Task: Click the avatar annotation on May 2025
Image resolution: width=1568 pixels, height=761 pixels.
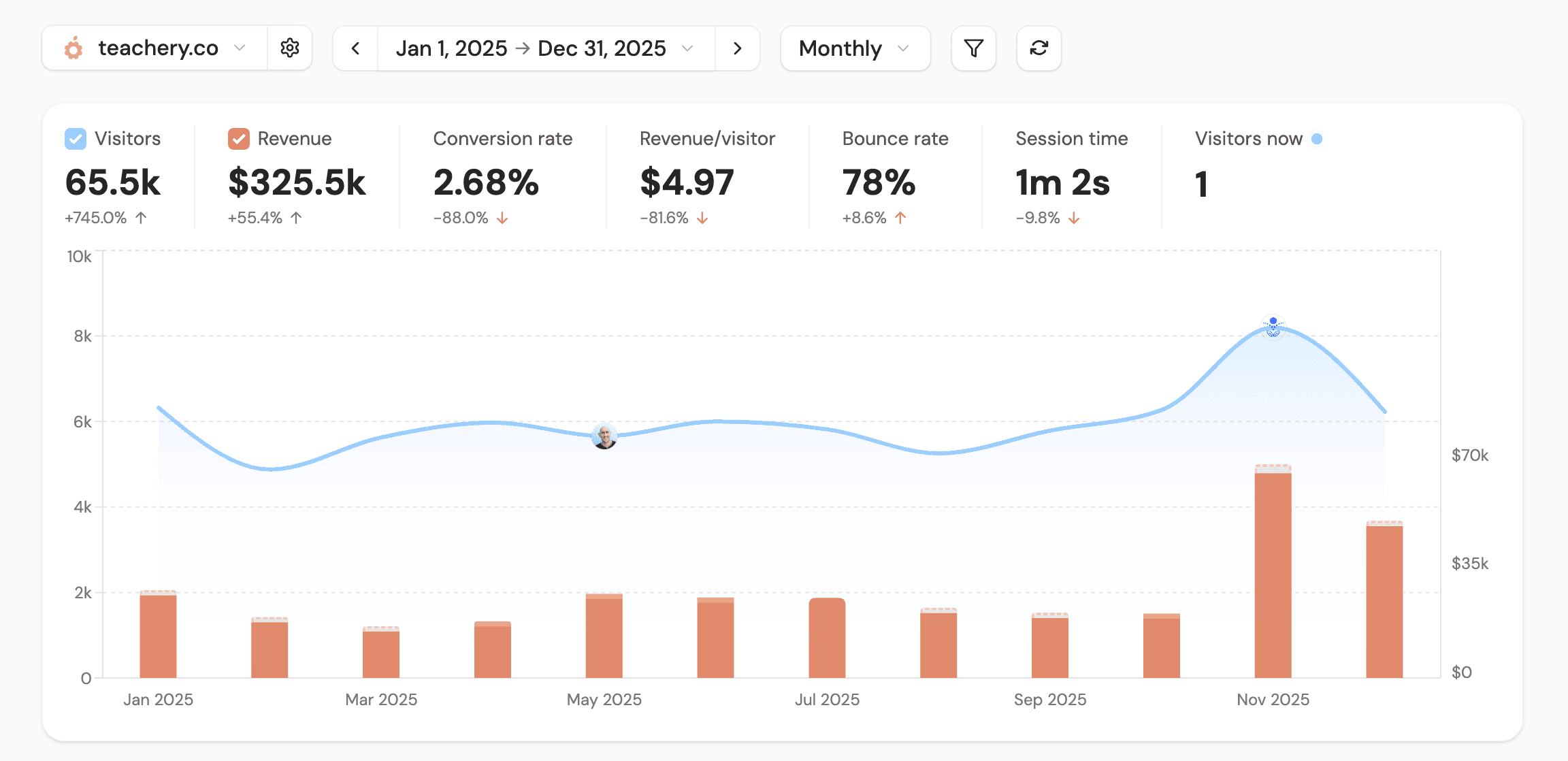Action: (x=604, y=436)
